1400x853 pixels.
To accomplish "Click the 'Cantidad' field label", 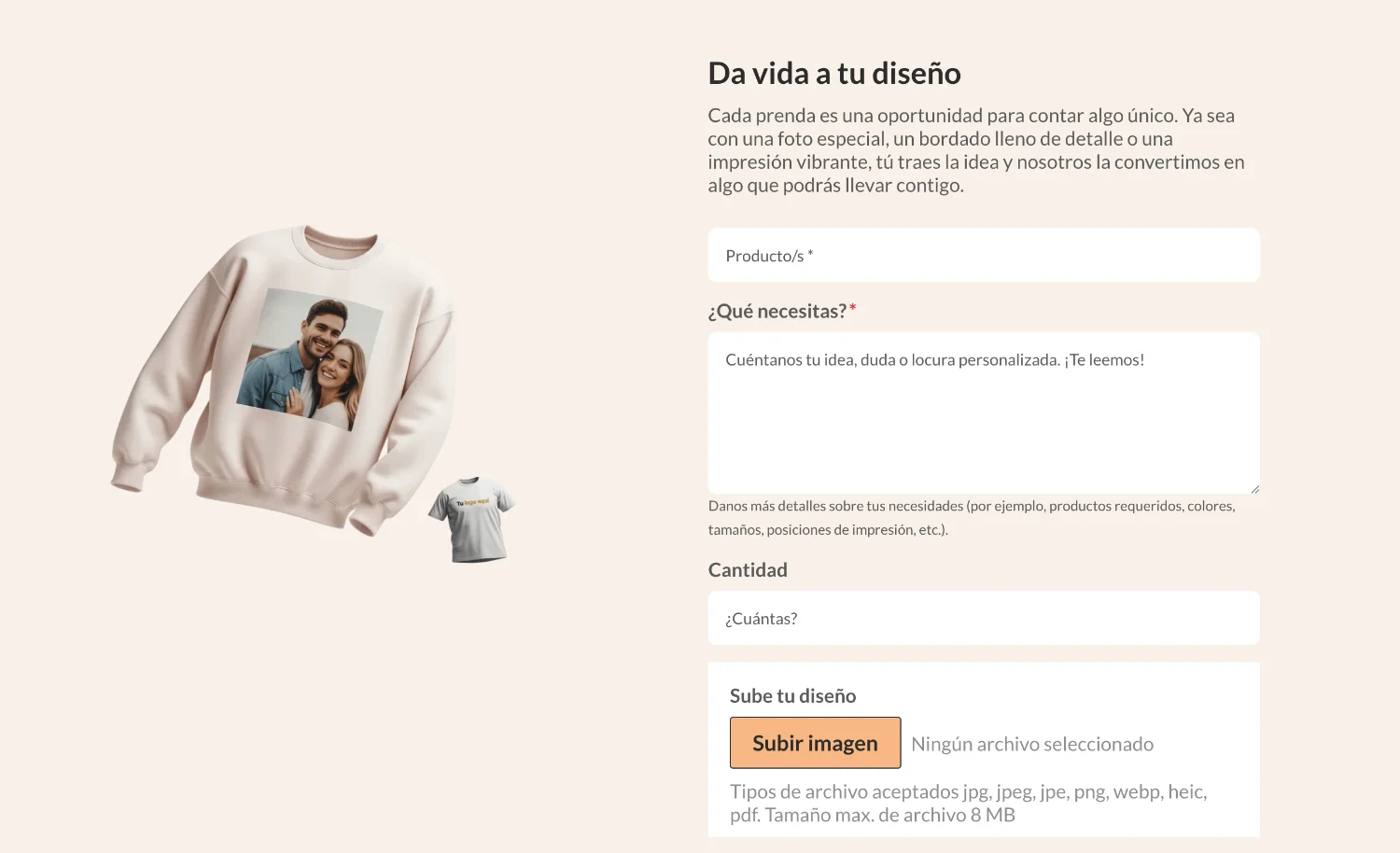I will click(x=748, y=569).
